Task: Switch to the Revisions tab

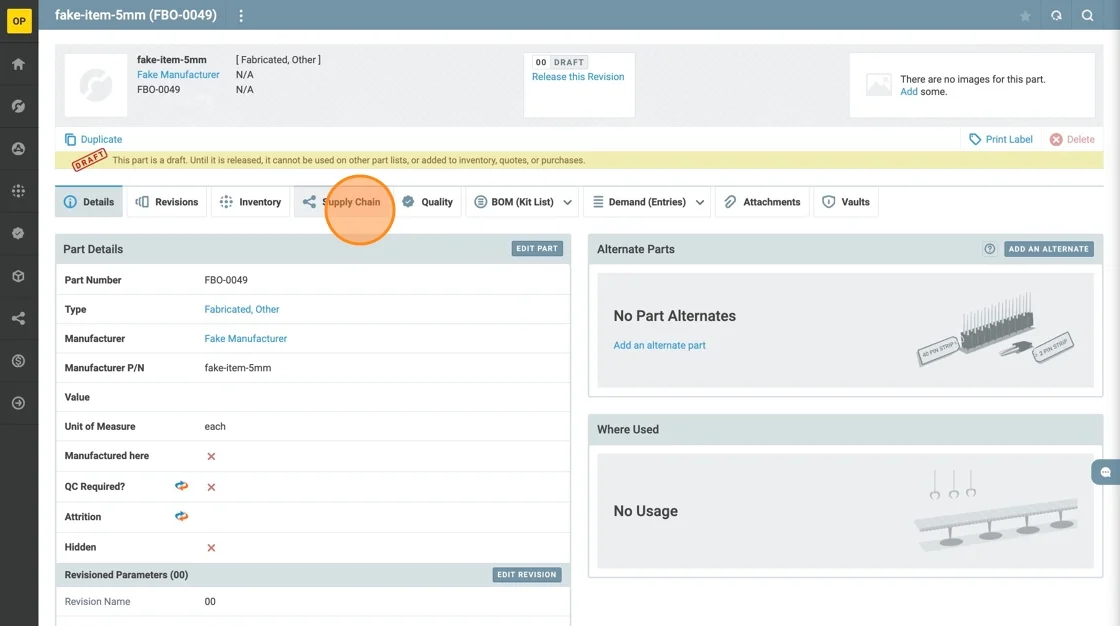Action: click(167, 202)
